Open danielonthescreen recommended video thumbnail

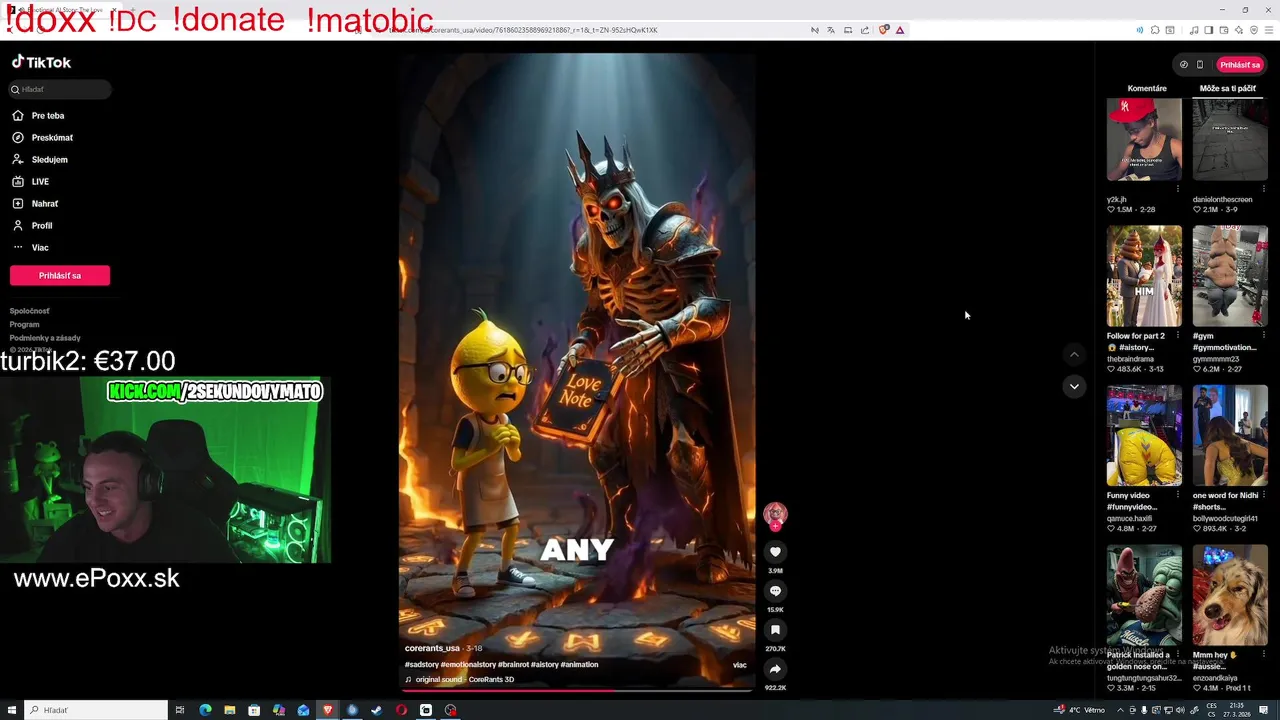coord(1230,140)
